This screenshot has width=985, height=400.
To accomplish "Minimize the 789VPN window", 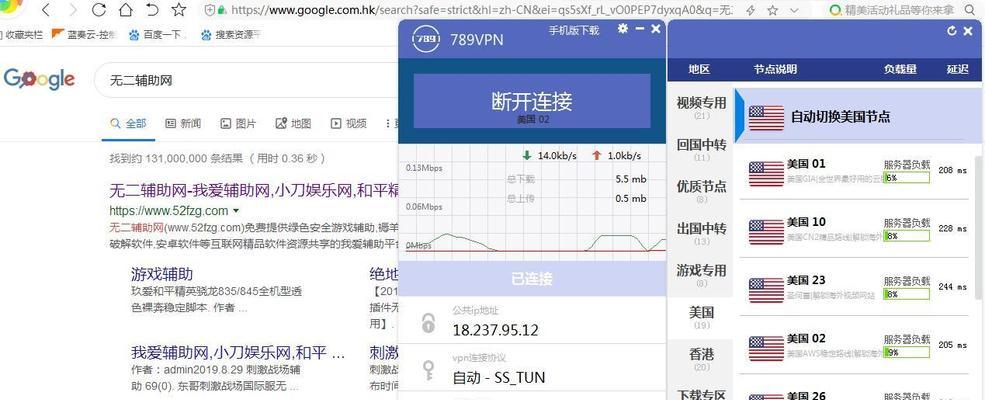I will pos(639,29).
